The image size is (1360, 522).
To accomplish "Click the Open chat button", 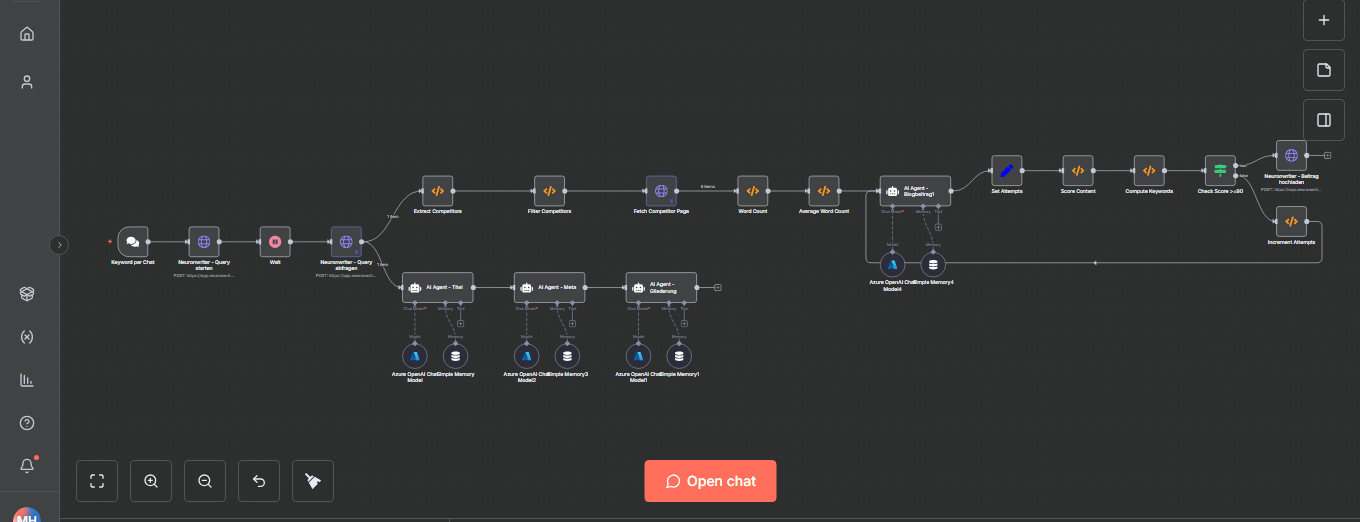I will tap(710, 481).
